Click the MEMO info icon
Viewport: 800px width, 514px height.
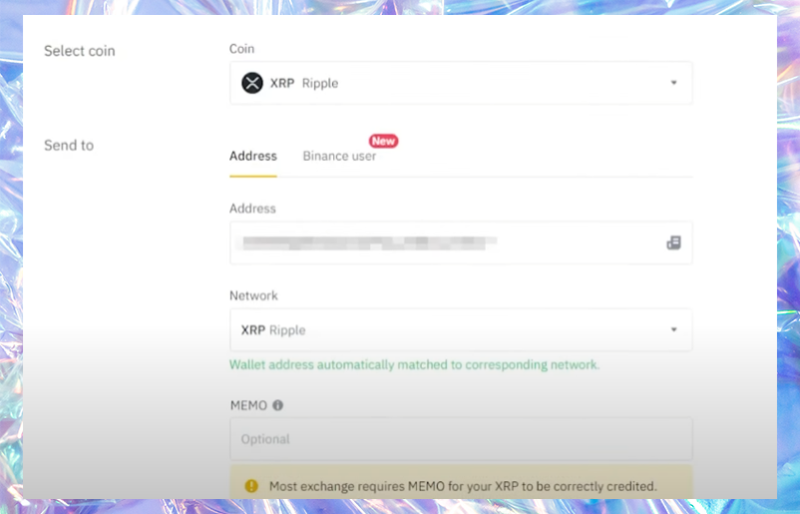pyautogui.click(x=278, y=405)
